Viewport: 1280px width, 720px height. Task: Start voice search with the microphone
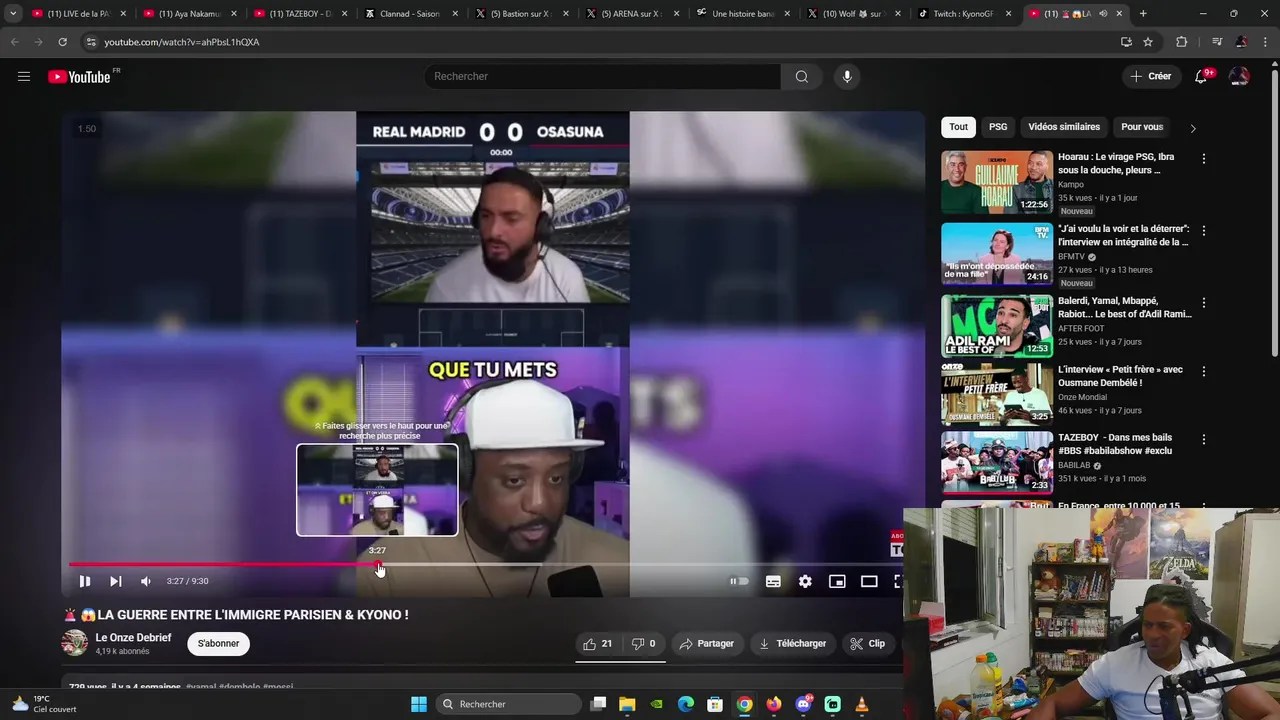(847, 77)
